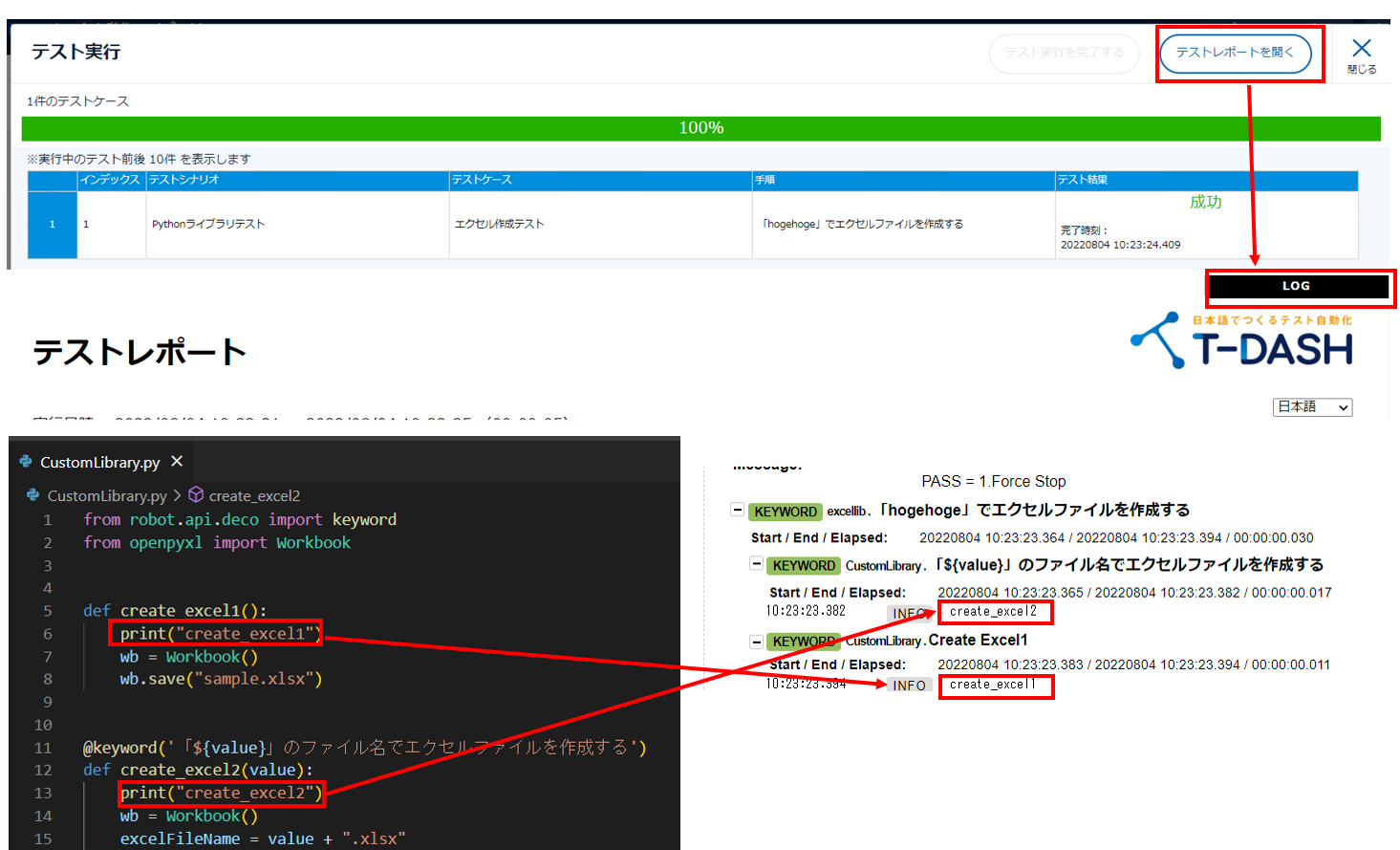Collapse the ${value} ファイル名 keyword node
This screenshot has width=1400, height=850.
(x=756, y=564)
